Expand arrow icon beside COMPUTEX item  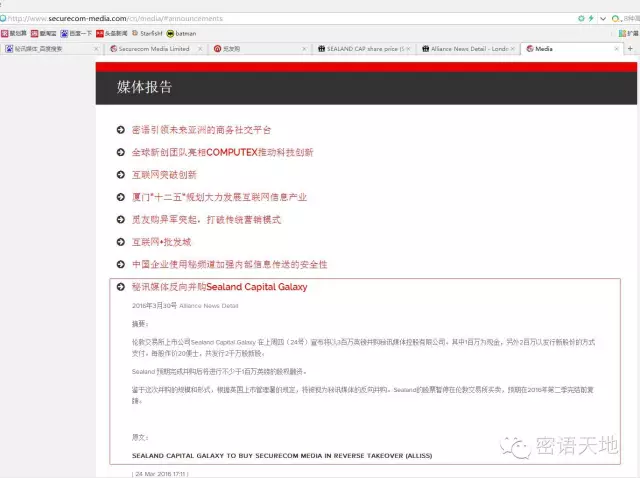pyautogui.click(x=120, y=152)
